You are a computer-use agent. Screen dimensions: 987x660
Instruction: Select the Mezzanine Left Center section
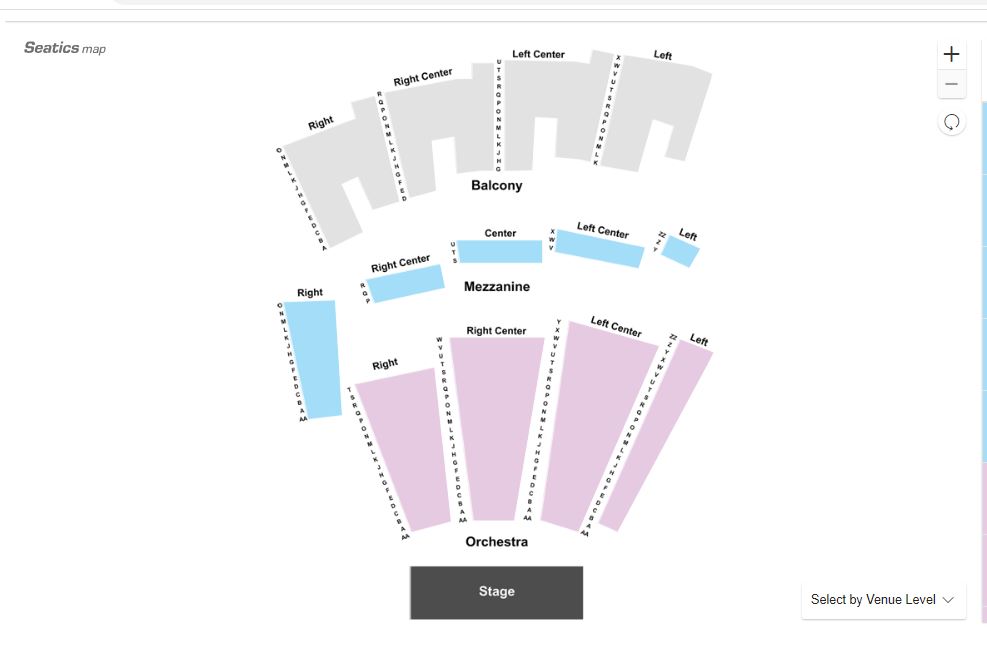[599, 249]
